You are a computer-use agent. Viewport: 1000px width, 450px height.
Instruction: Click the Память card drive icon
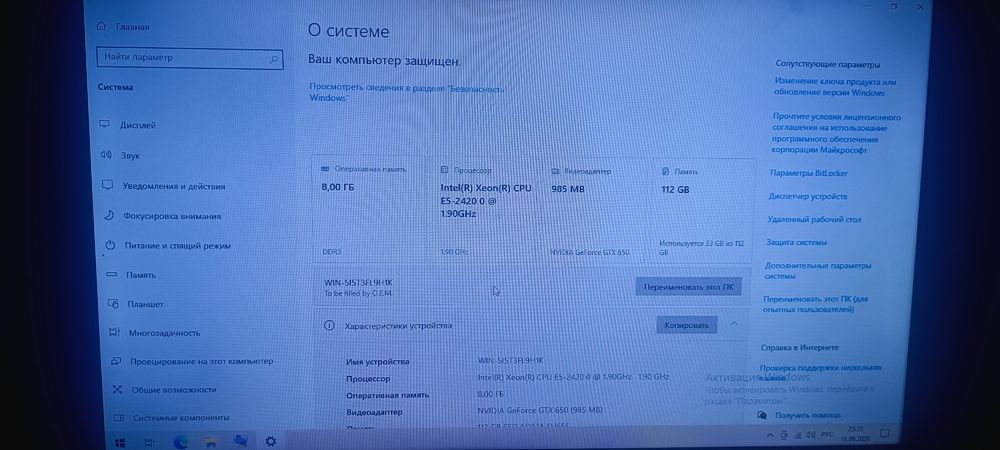(666, 171)
